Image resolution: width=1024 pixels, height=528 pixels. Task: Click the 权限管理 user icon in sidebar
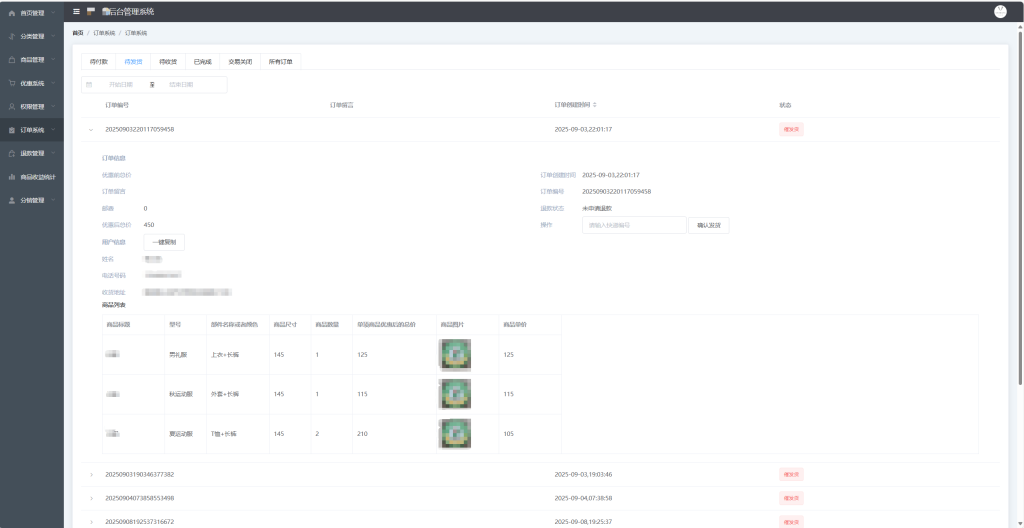click(12, 106)
